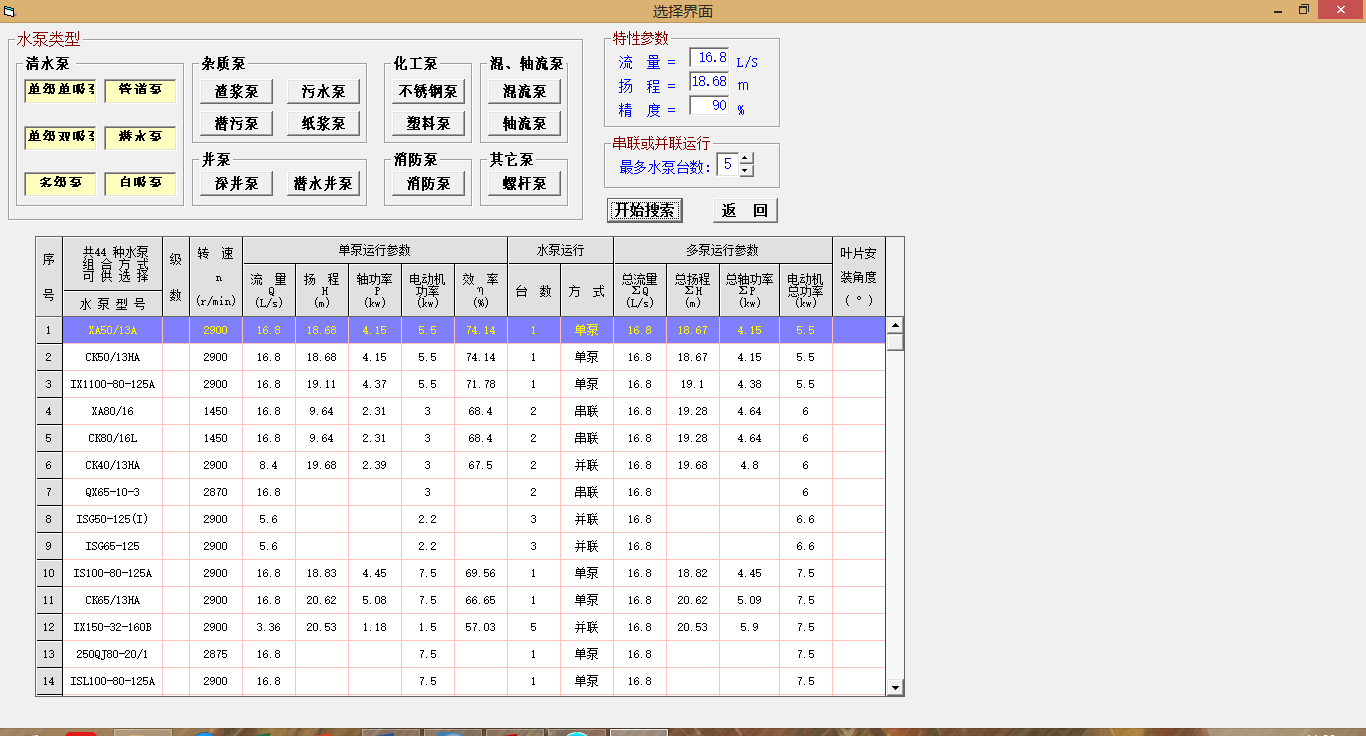The height and width of the screenshot is (736, 1366).
Task: Click the 效率 column header
Action: tap(481, 291)
